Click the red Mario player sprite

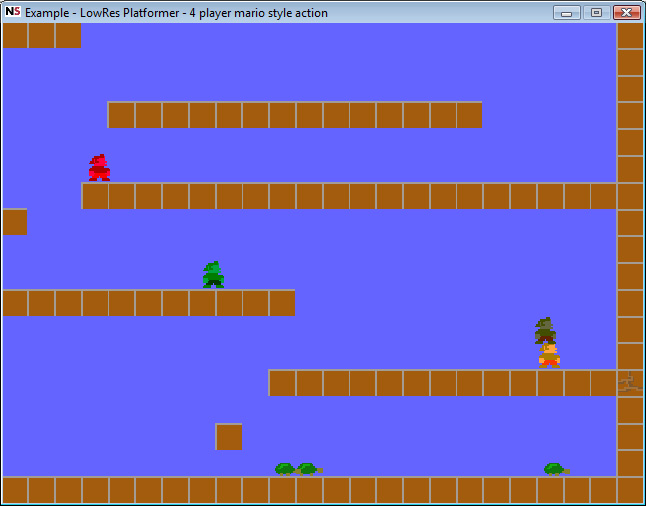point(99,168)
